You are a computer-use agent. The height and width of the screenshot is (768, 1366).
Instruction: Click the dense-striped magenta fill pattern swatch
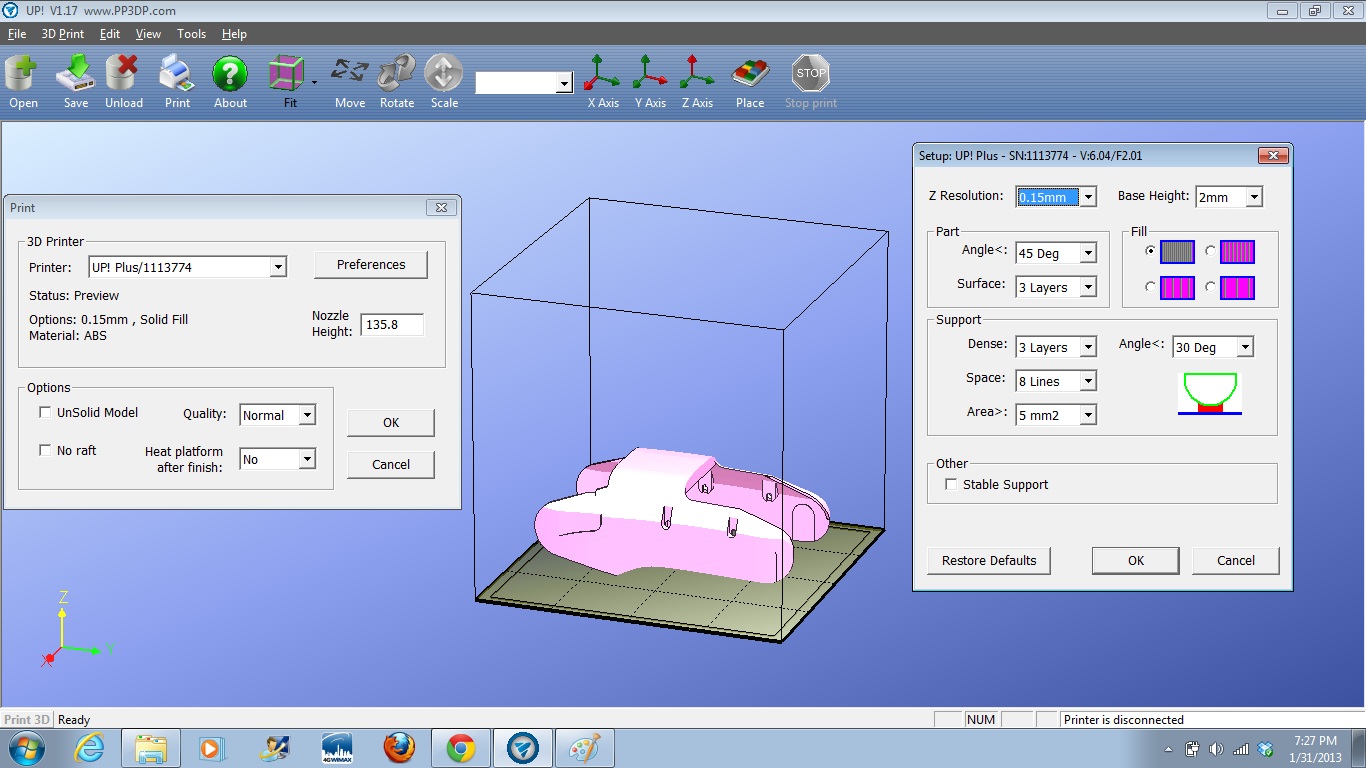tap(1237, 251)
